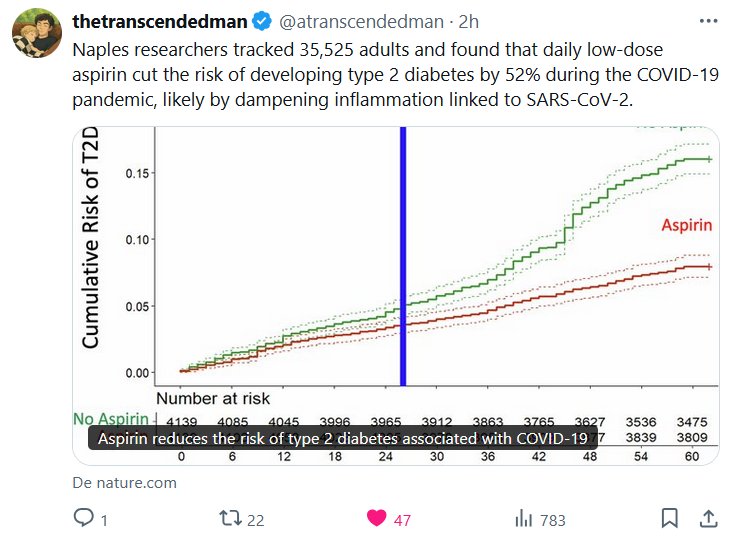Viewport: 738px width, 540px height.
Task: Bookmark this tweet
Action: (x=669, y=518)
